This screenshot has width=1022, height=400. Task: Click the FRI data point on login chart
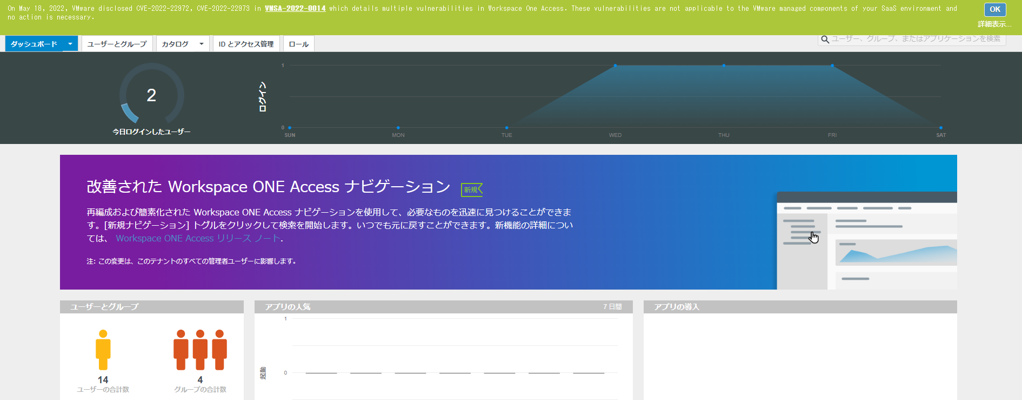click(x=832, y=66)
